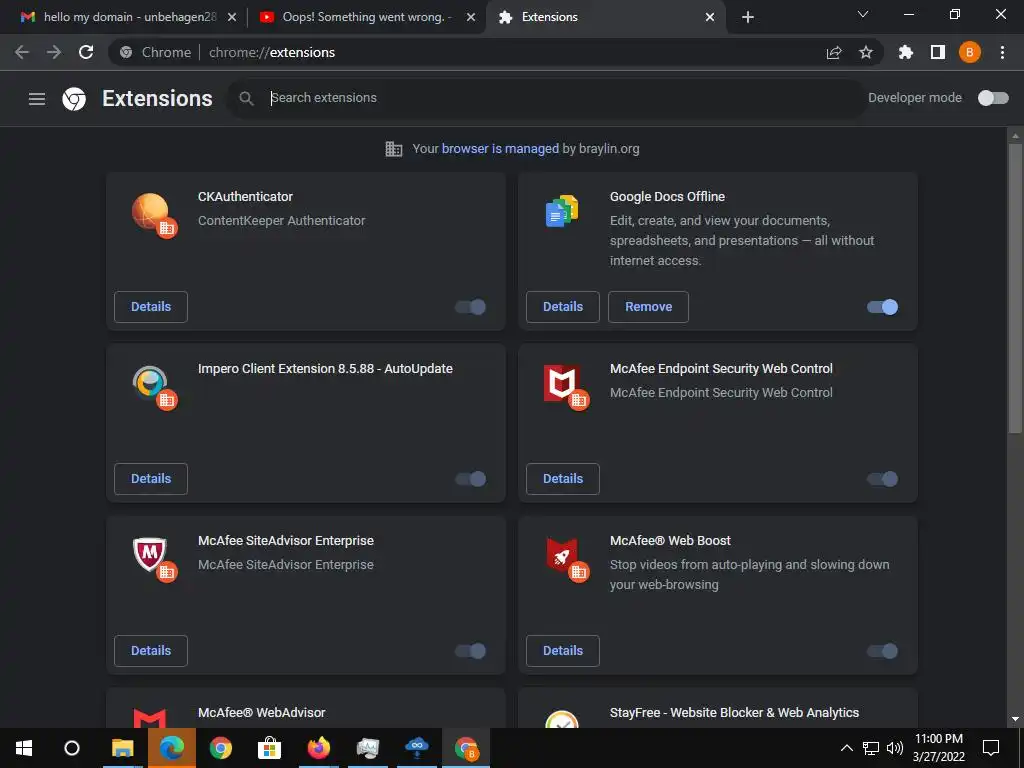Open Details for McAfee Endpoint Security Web Control
This screenshot has width=1024, height=768.
[x=563, y=479]
